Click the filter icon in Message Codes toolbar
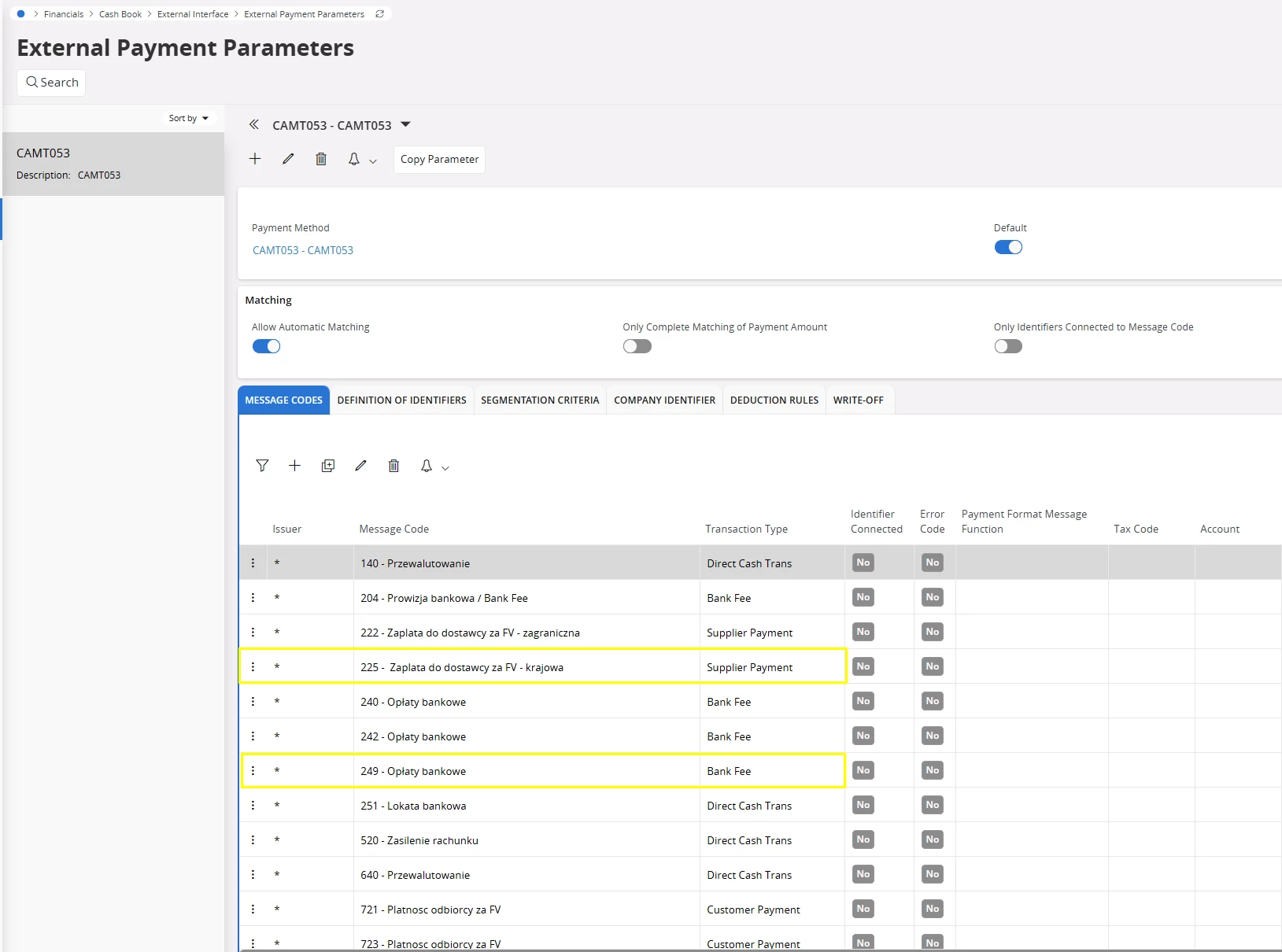This screenshot has width=1282, height=952. tap(262, 466)
